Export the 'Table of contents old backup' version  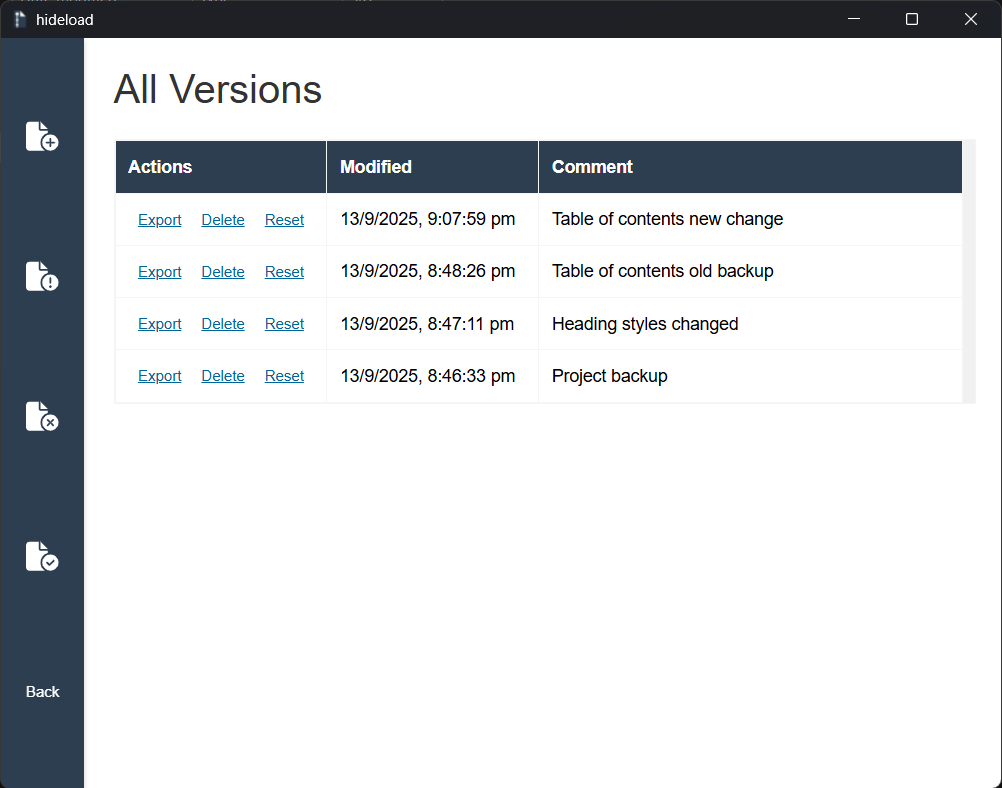[x=160, y=272]
